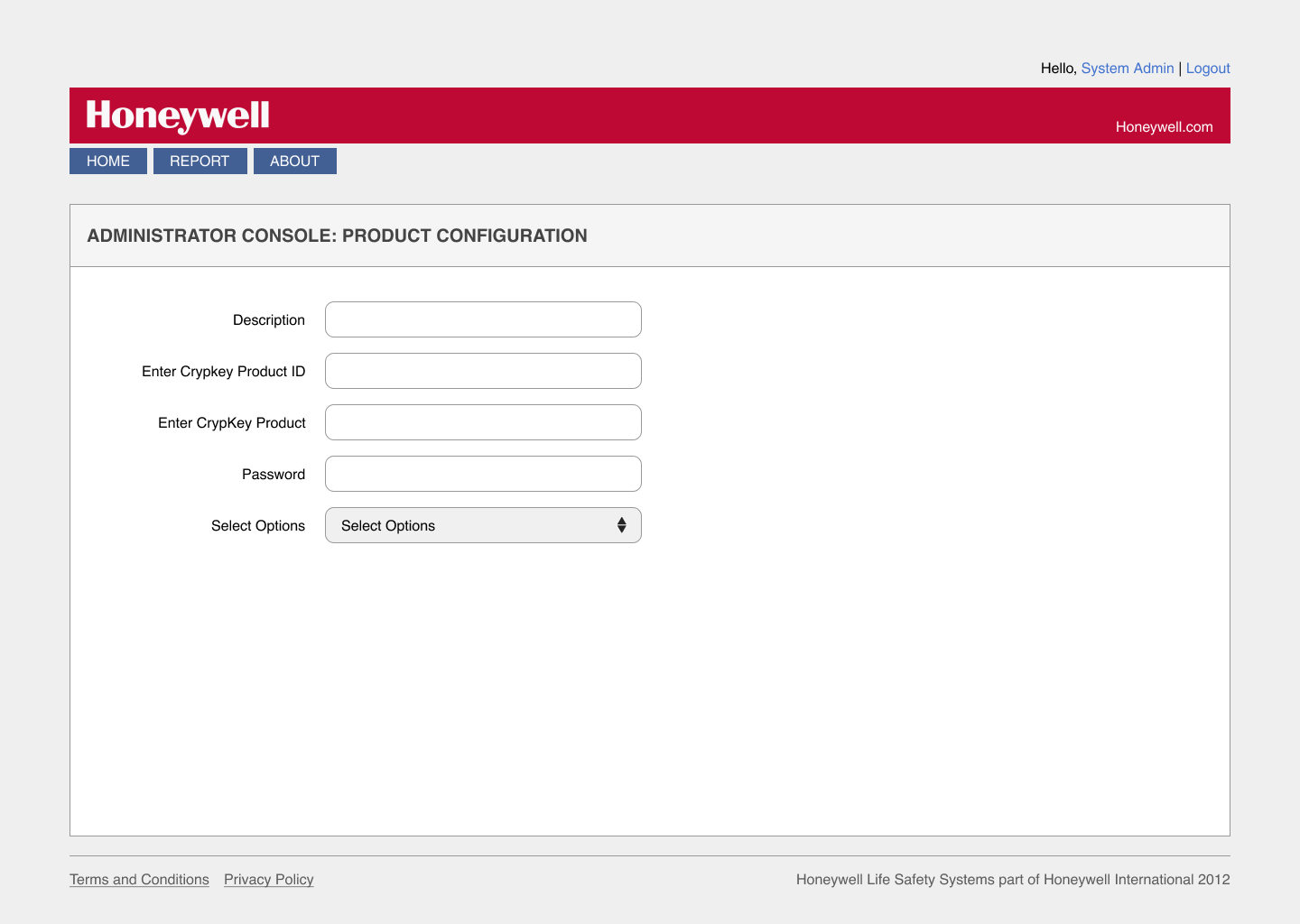Click the Description label
The width and height of the screenshot is (1300, 924).
[268, 319]
